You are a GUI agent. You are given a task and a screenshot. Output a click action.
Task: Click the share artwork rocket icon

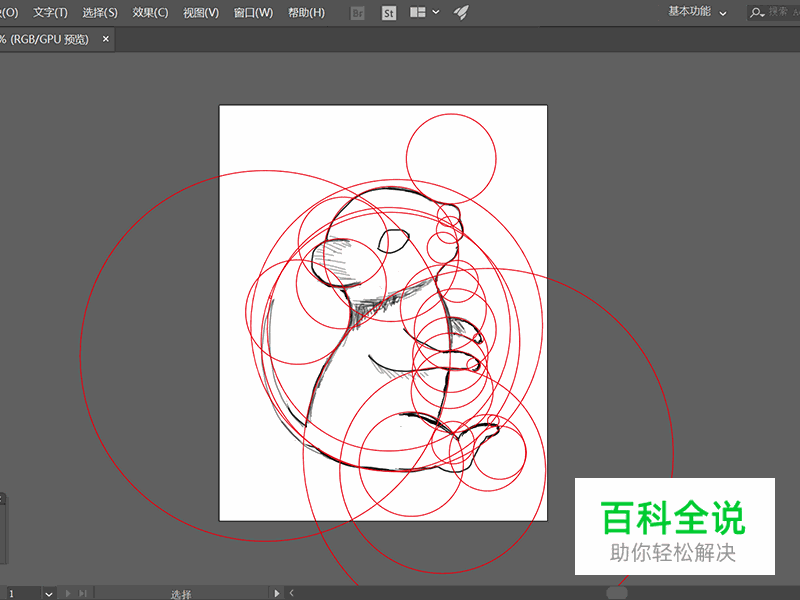point(460,12)
